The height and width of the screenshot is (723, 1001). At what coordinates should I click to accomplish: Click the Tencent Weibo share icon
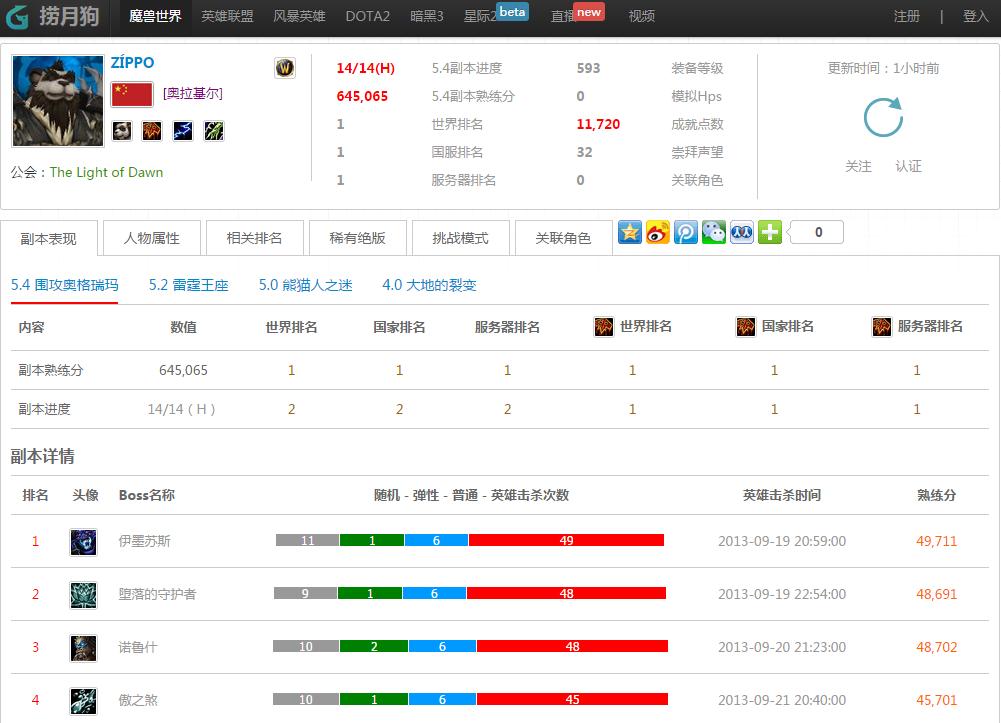pos(686,232)
